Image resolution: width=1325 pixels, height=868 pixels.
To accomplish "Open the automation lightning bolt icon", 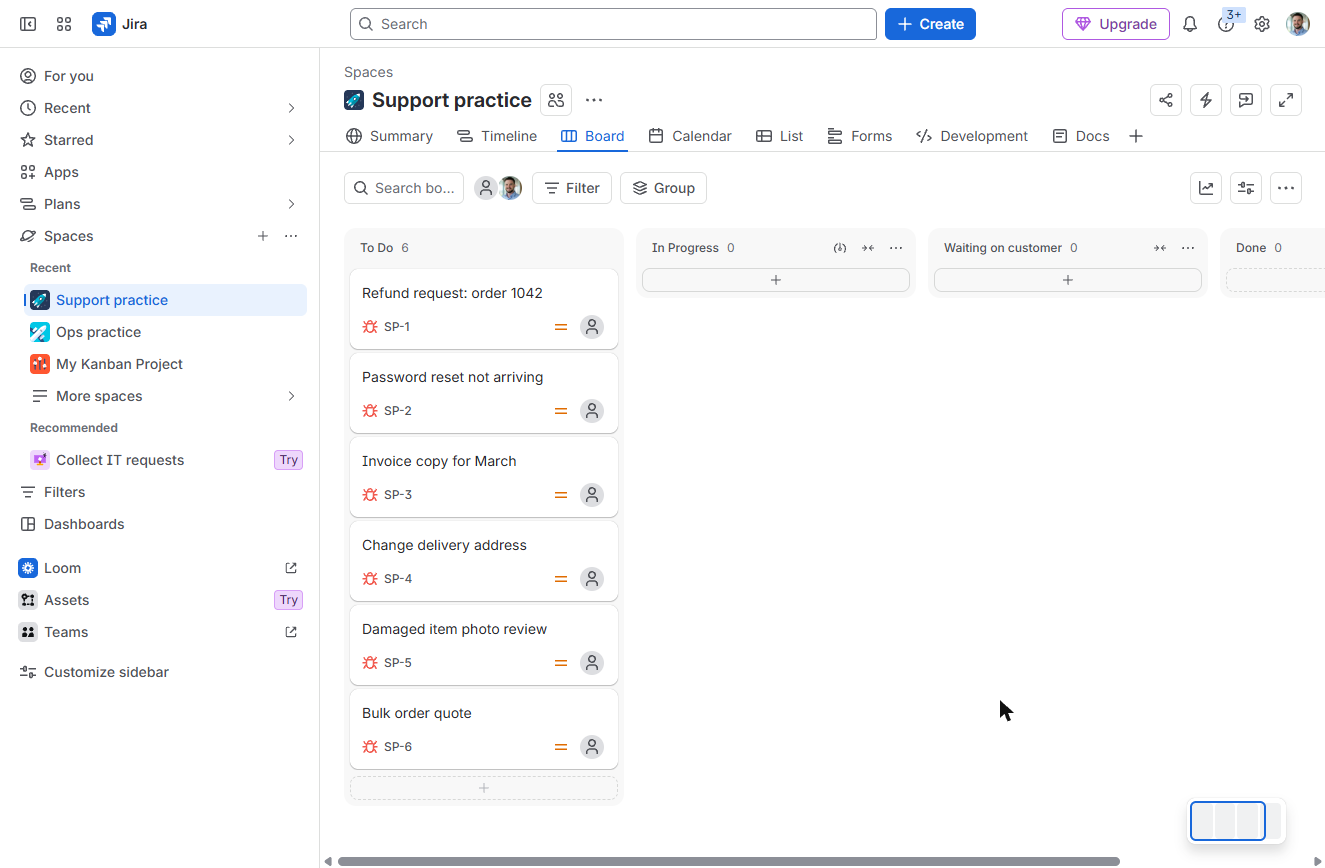I will point(1206,100).
